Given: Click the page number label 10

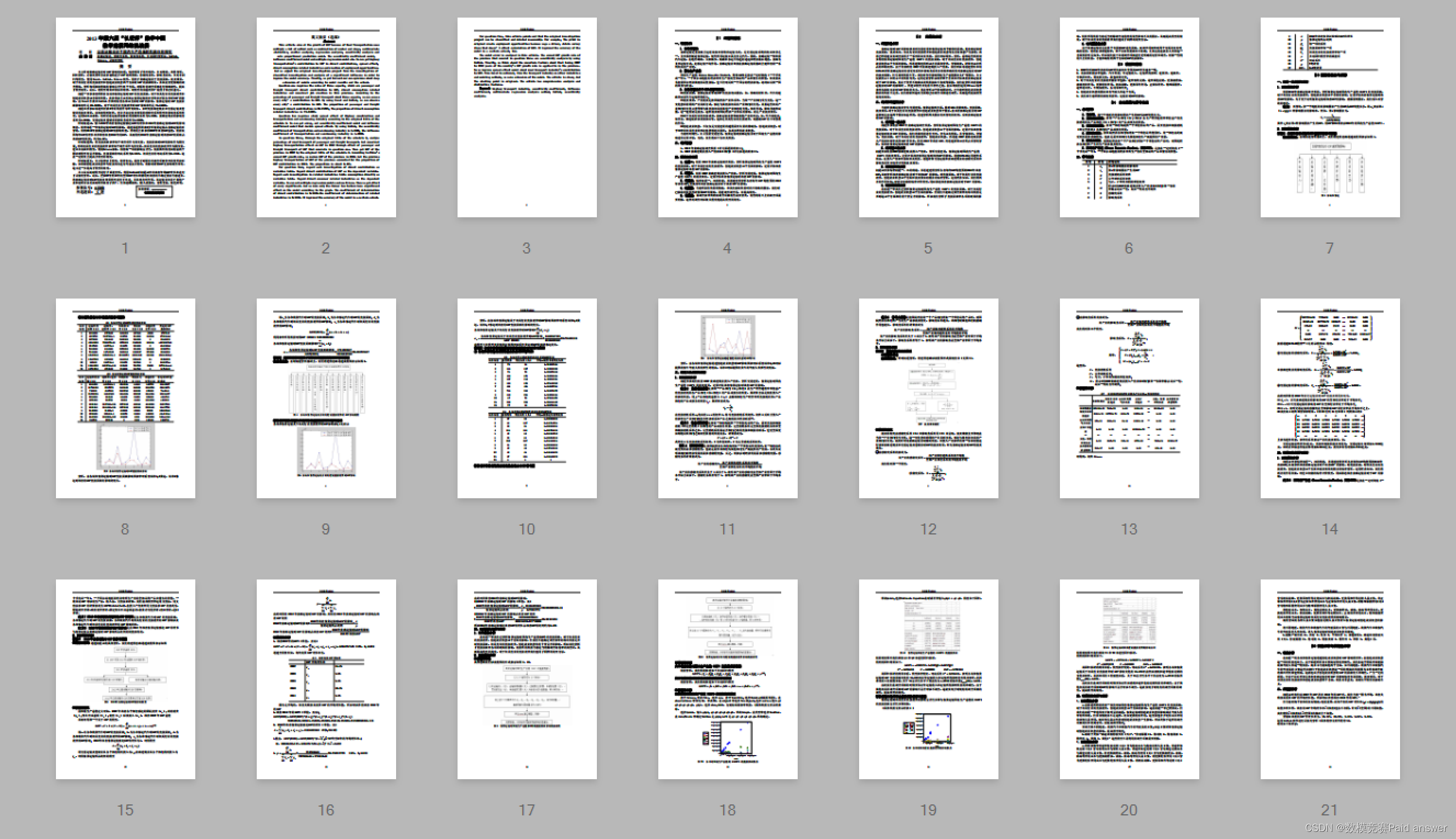Looking at the screenshot, I should (x=527, y=530).
